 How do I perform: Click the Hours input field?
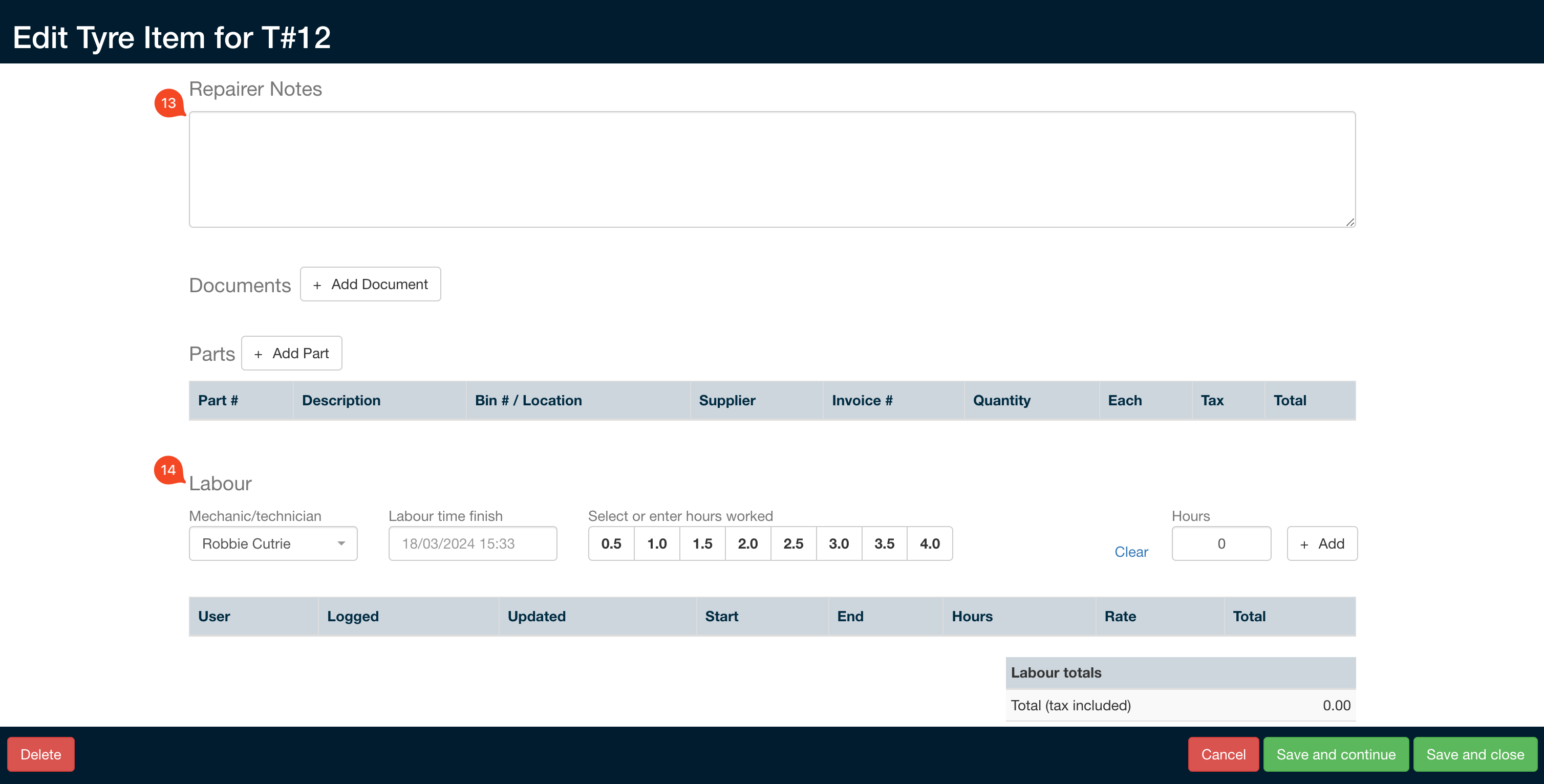[1221, 543]
